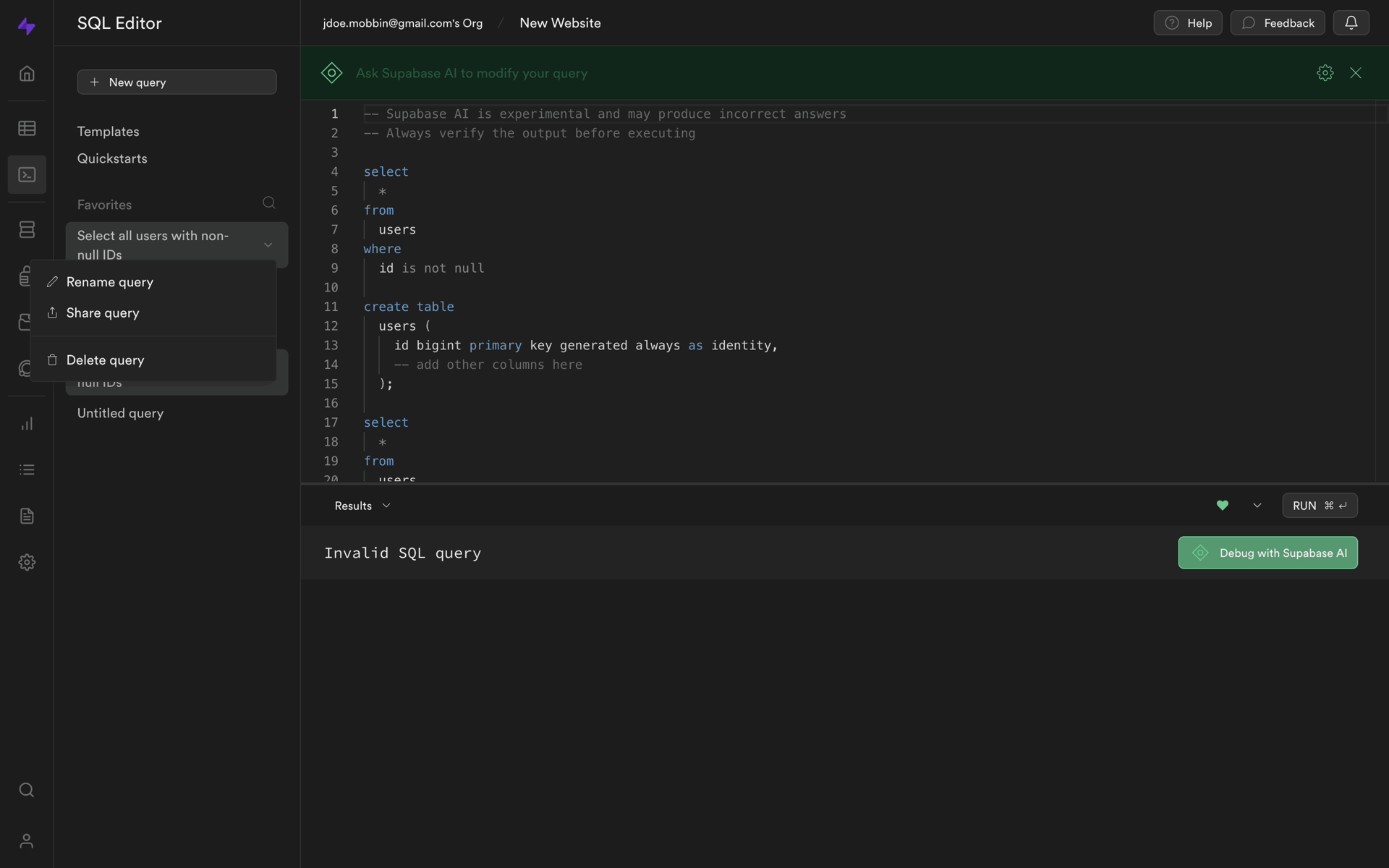Open the Feedback button
Screen dimensions: 1389x868
(x=1277, y=23)
